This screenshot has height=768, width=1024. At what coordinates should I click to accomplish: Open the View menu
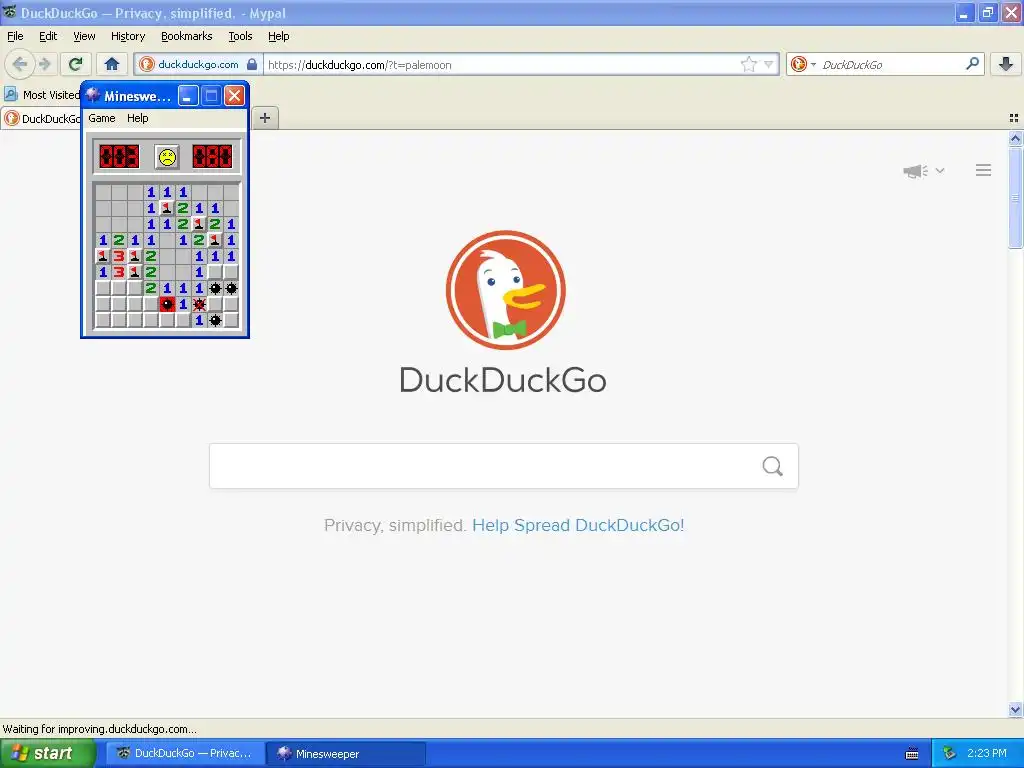(84, 36)
